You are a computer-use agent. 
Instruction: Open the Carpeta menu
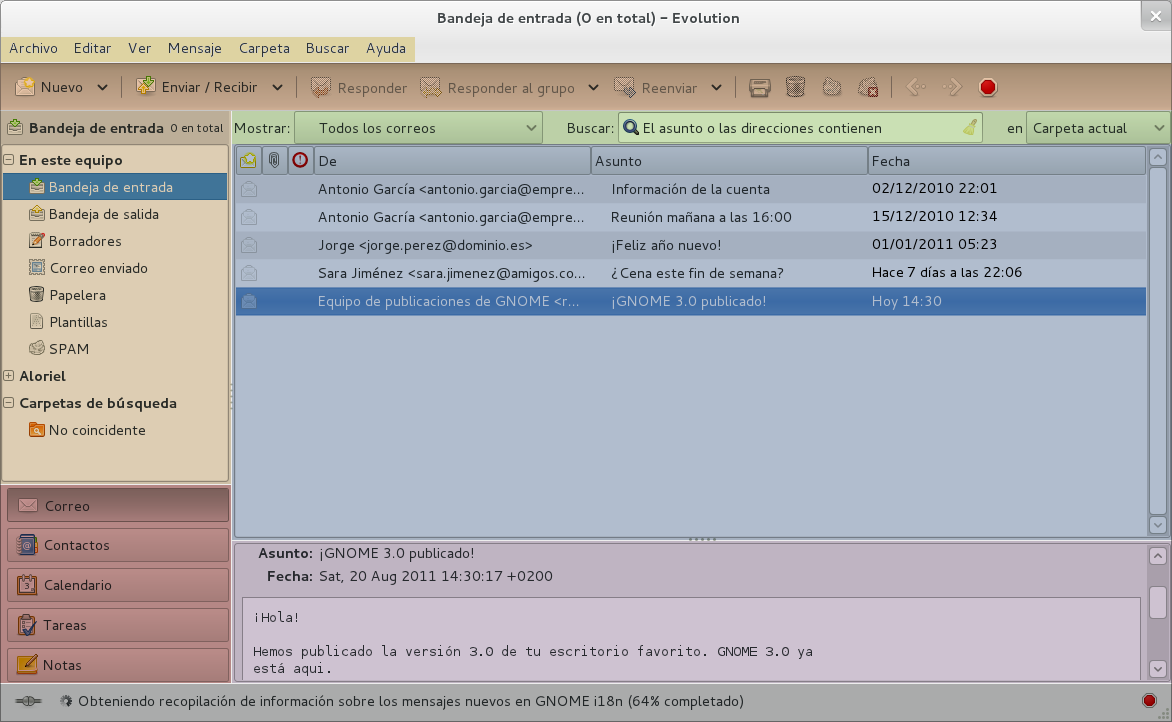tap(264, 48)
